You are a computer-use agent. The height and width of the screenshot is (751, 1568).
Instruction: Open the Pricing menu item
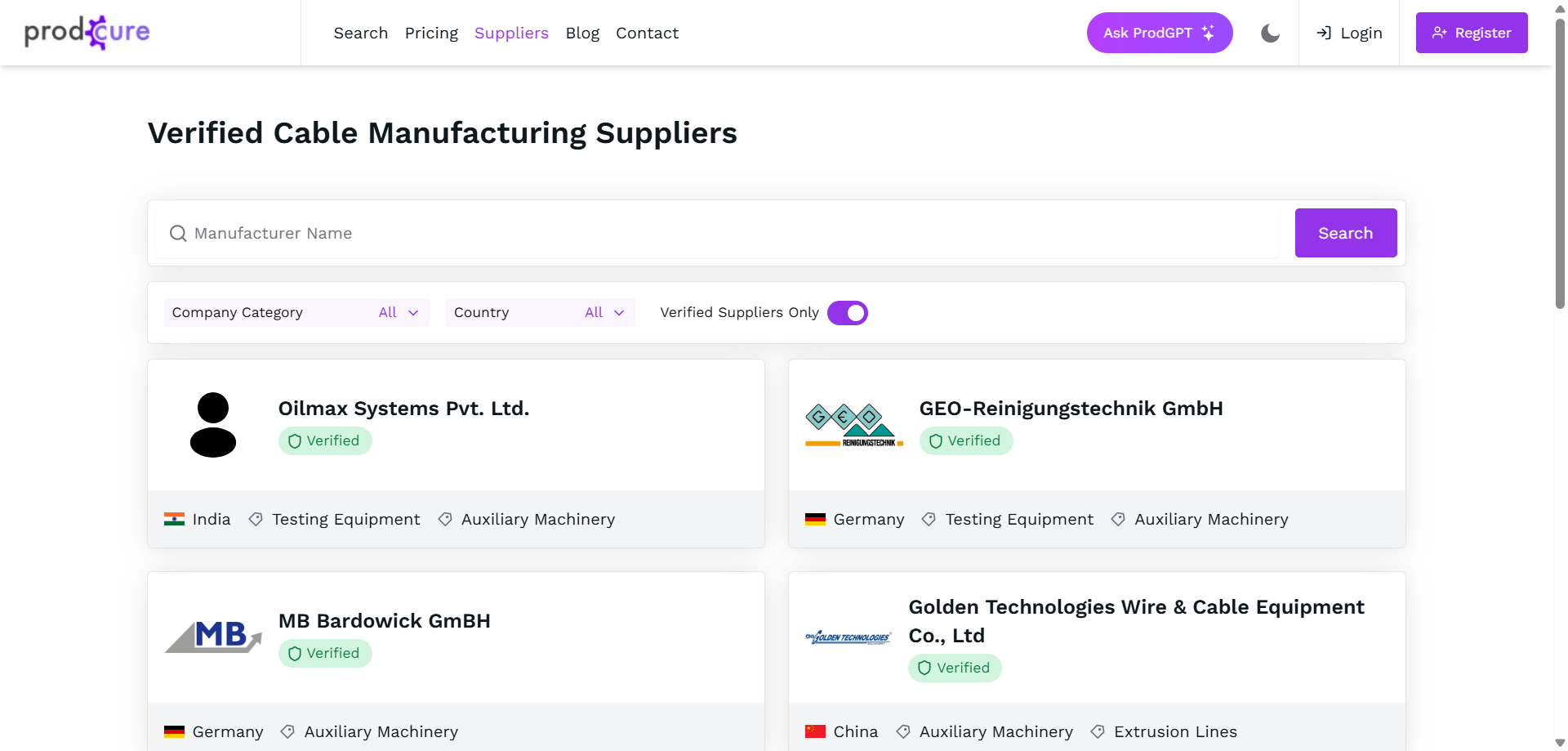coord(431,34)
